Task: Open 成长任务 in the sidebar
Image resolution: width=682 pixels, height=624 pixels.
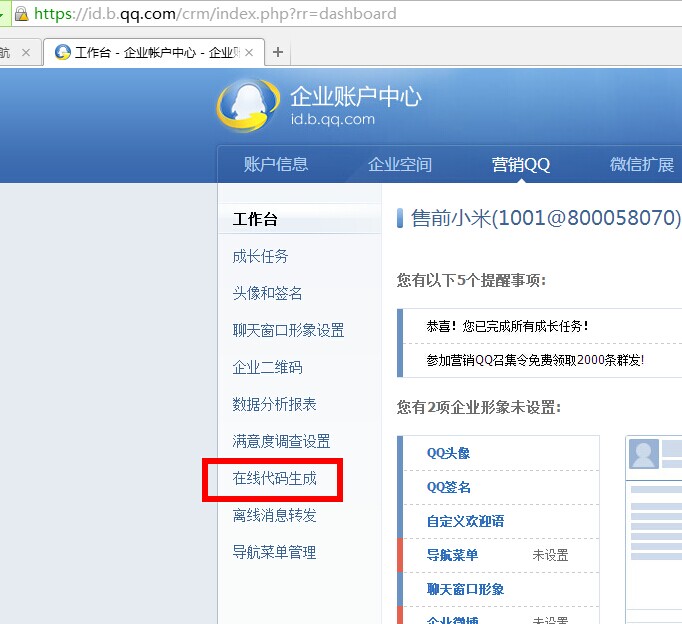Action: [261, 256]
